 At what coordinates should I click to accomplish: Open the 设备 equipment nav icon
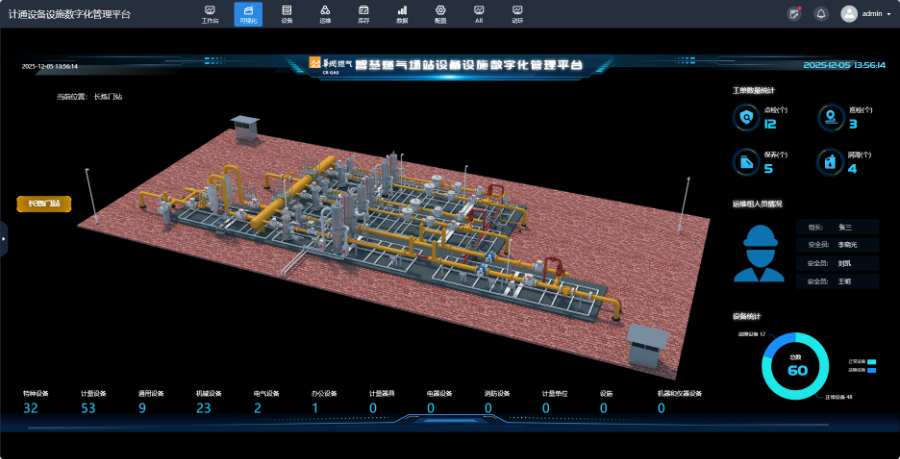coord(287,13)
